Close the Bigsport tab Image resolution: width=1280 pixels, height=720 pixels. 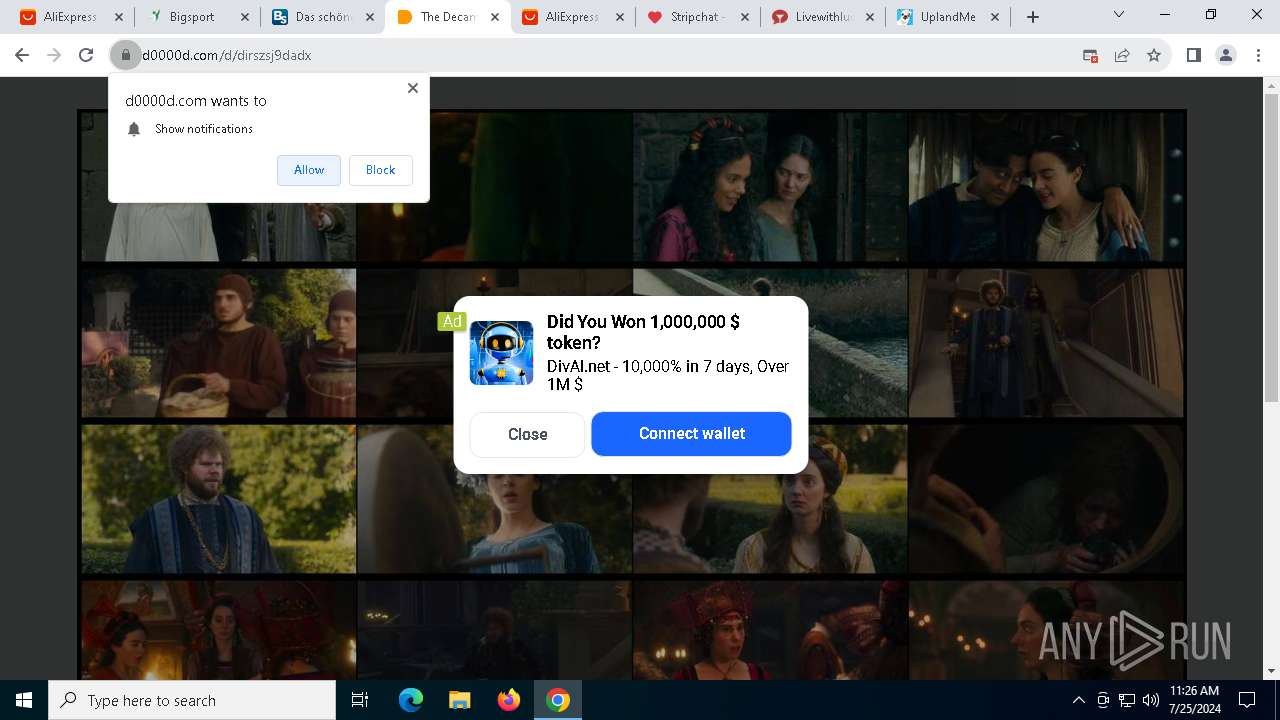(244, 17)
